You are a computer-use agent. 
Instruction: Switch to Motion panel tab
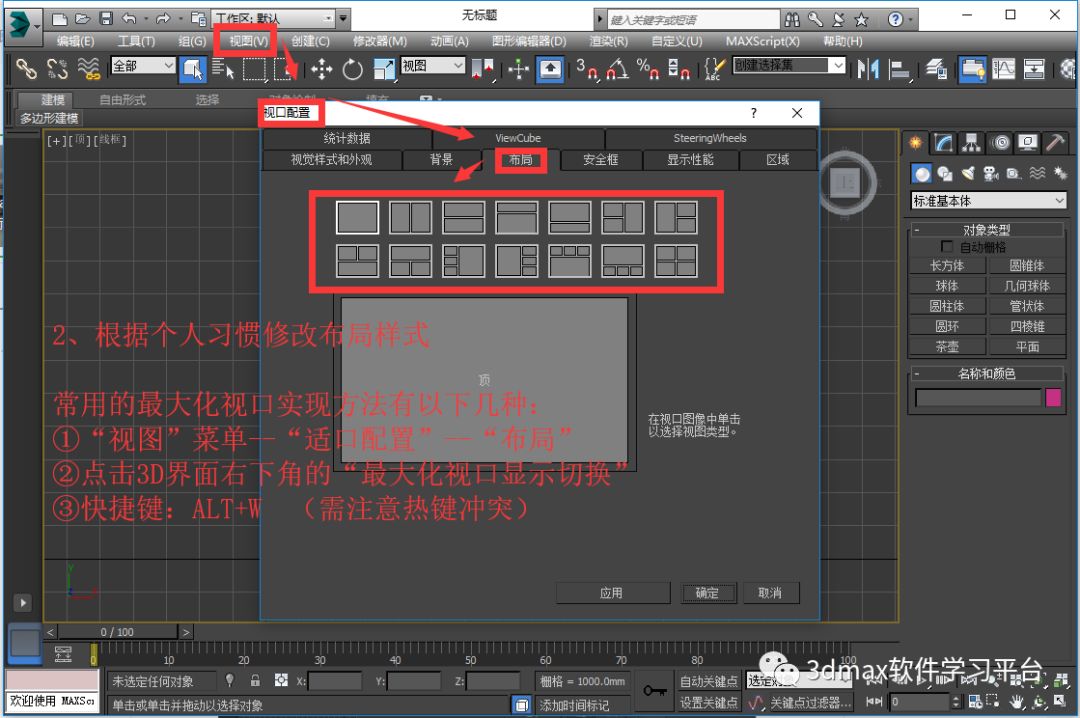pyautogui.click(x=1000, y=143)
